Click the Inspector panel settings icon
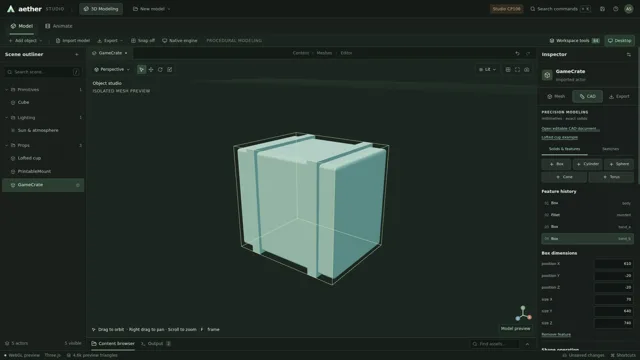640x360 pixels. coord(629,54)
